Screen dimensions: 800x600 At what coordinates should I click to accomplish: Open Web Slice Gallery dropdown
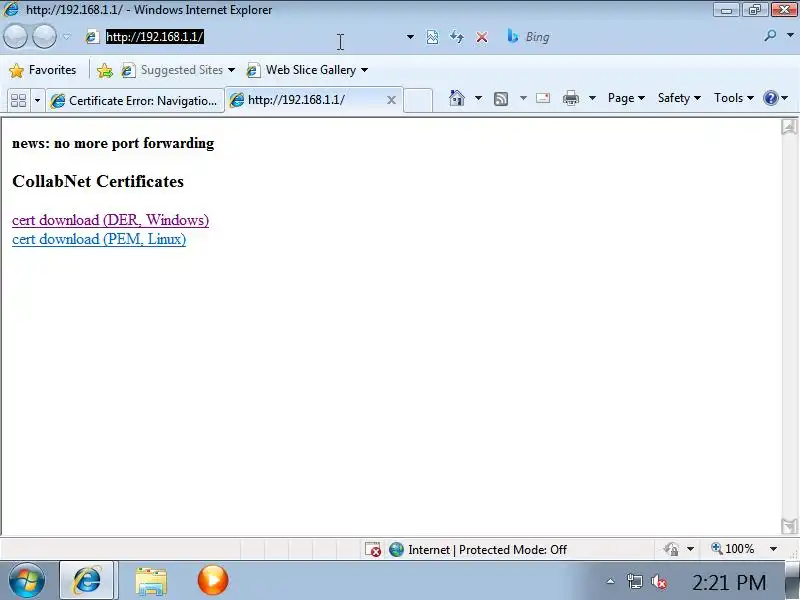(364, 70)
